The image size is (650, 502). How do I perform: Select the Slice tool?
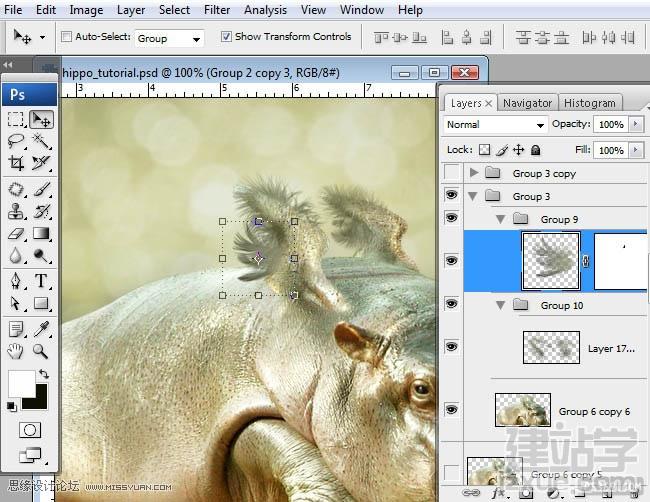point(41,163)
